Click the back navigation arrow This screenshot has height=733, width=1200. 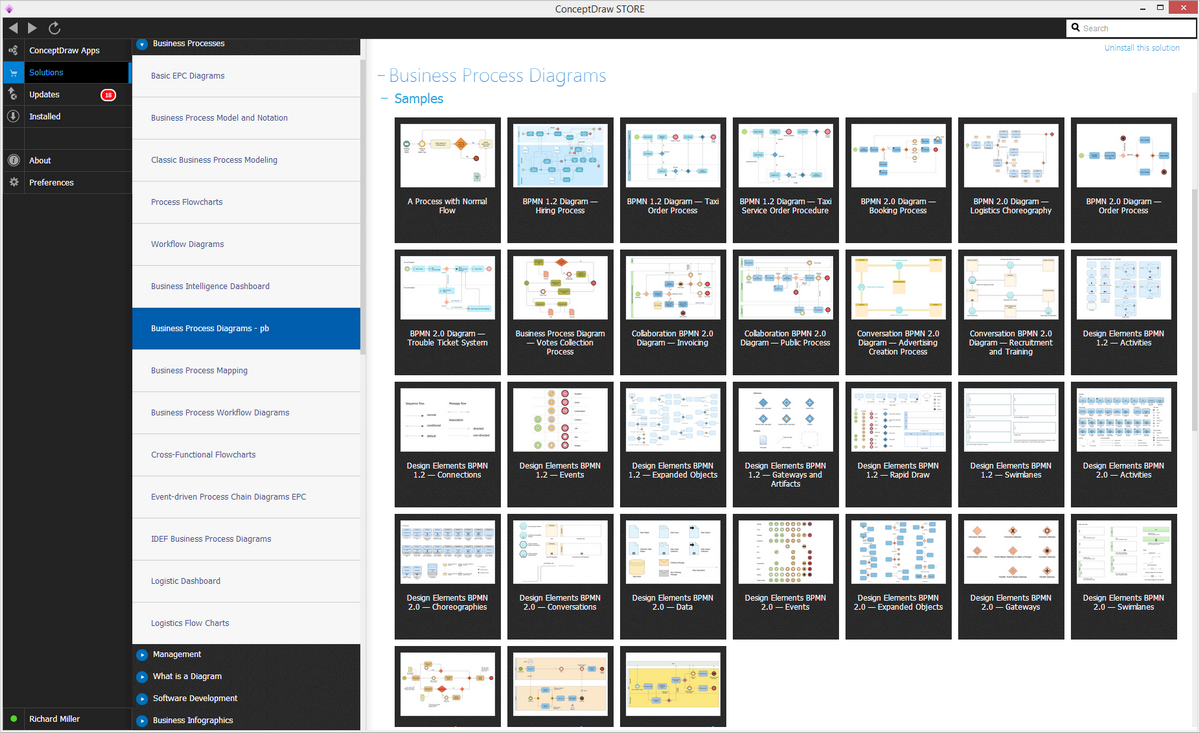click(12, 28)
